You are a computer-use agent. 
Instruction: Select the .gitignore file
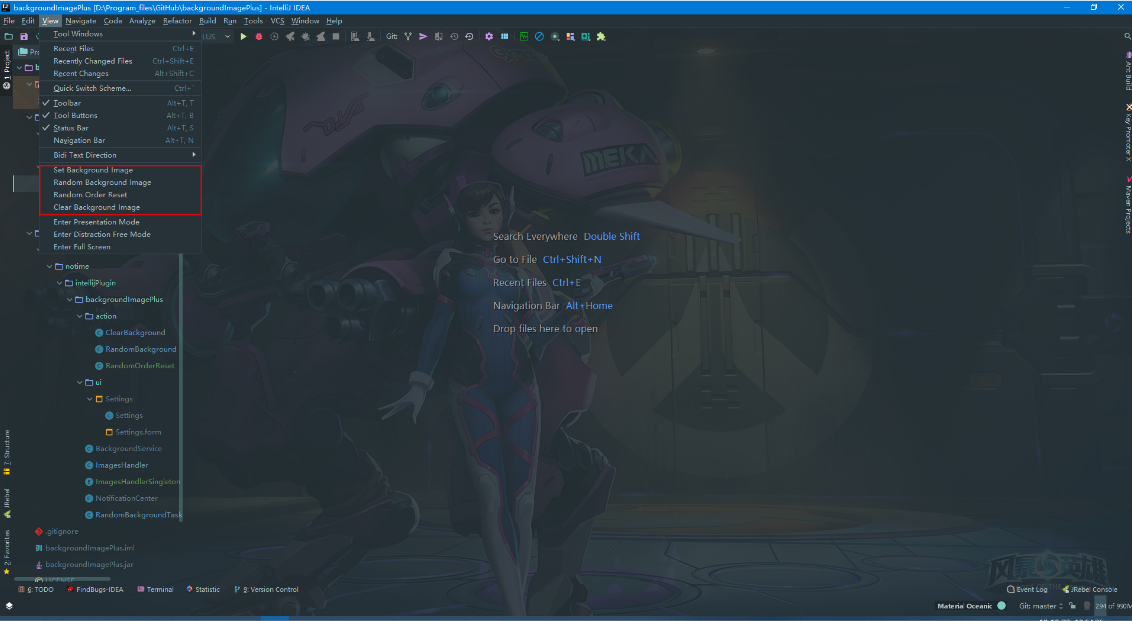pyautogui.click(x=61, y=532)
